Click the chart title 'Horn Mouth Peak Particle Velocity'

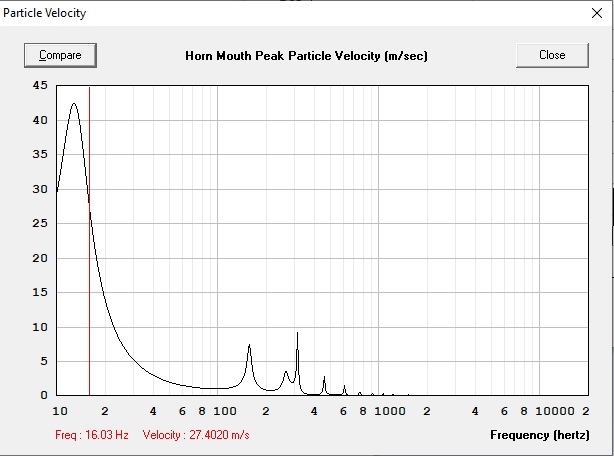[306, 56]
